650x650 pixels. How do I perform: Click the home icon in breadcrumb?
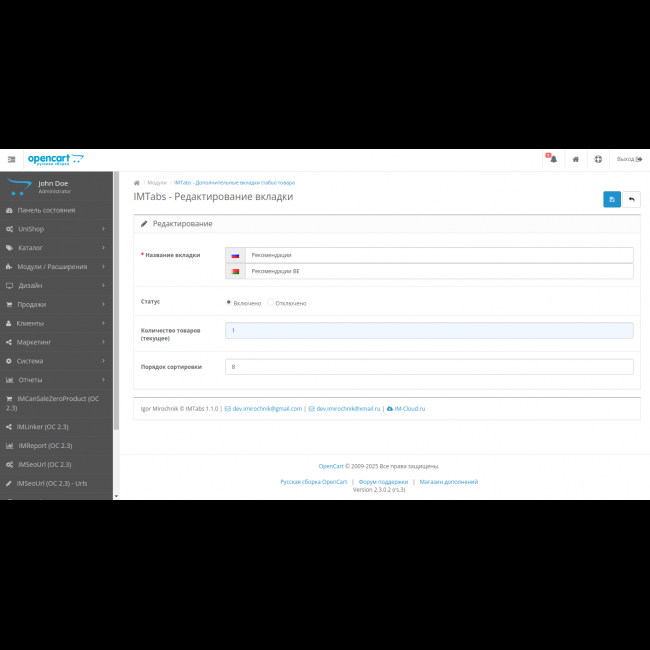coord(137,183)
